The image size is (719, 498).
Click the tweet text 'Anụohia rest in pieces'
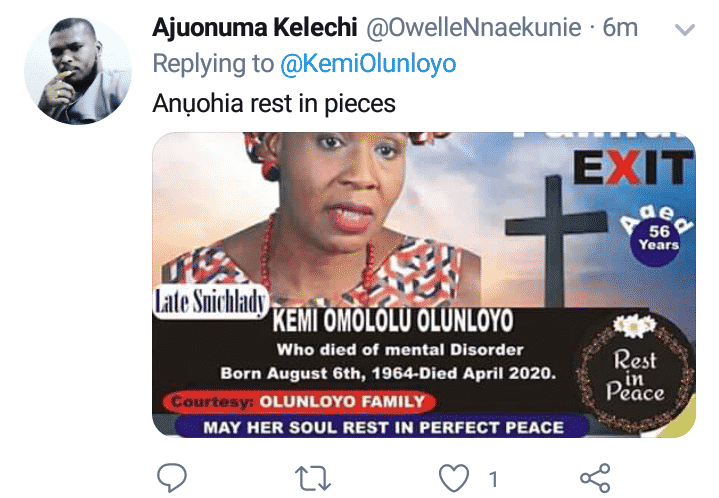pyautogui.click(x=274, y=103)
